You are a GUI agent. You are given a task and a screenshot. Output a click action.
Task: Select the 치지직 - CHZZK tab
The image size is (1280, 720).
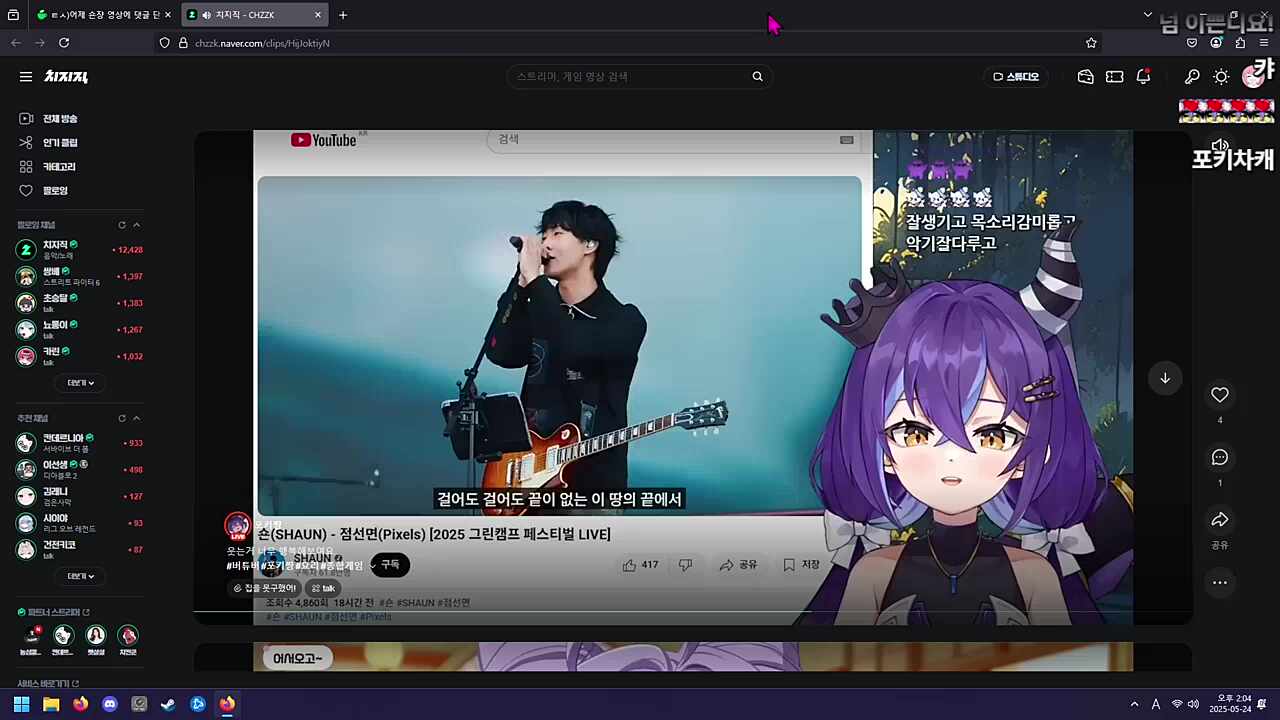[x=255, y=15]
